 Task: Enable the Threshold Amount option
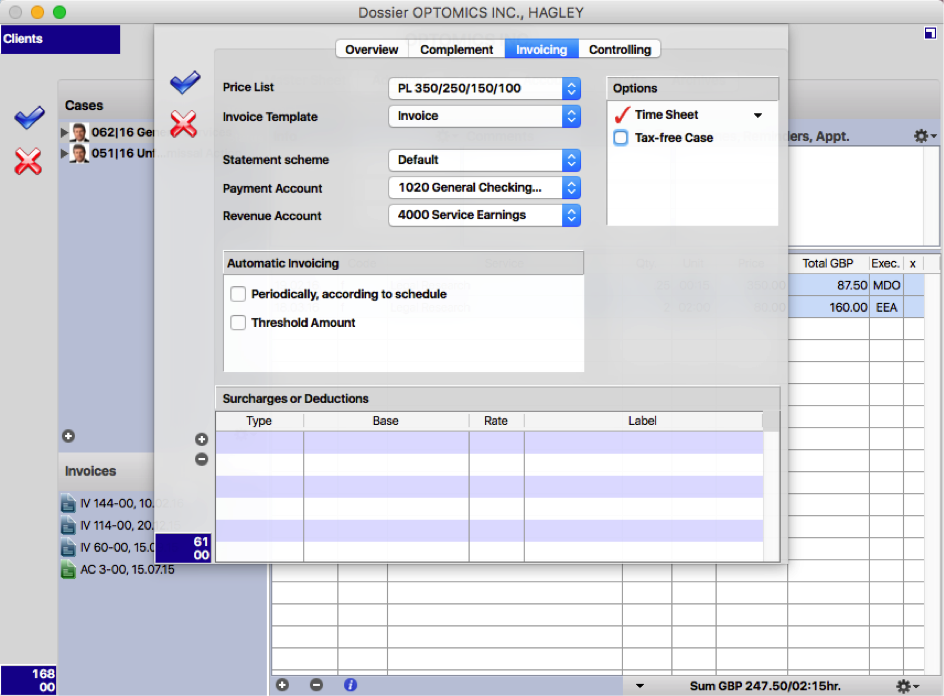237,323
